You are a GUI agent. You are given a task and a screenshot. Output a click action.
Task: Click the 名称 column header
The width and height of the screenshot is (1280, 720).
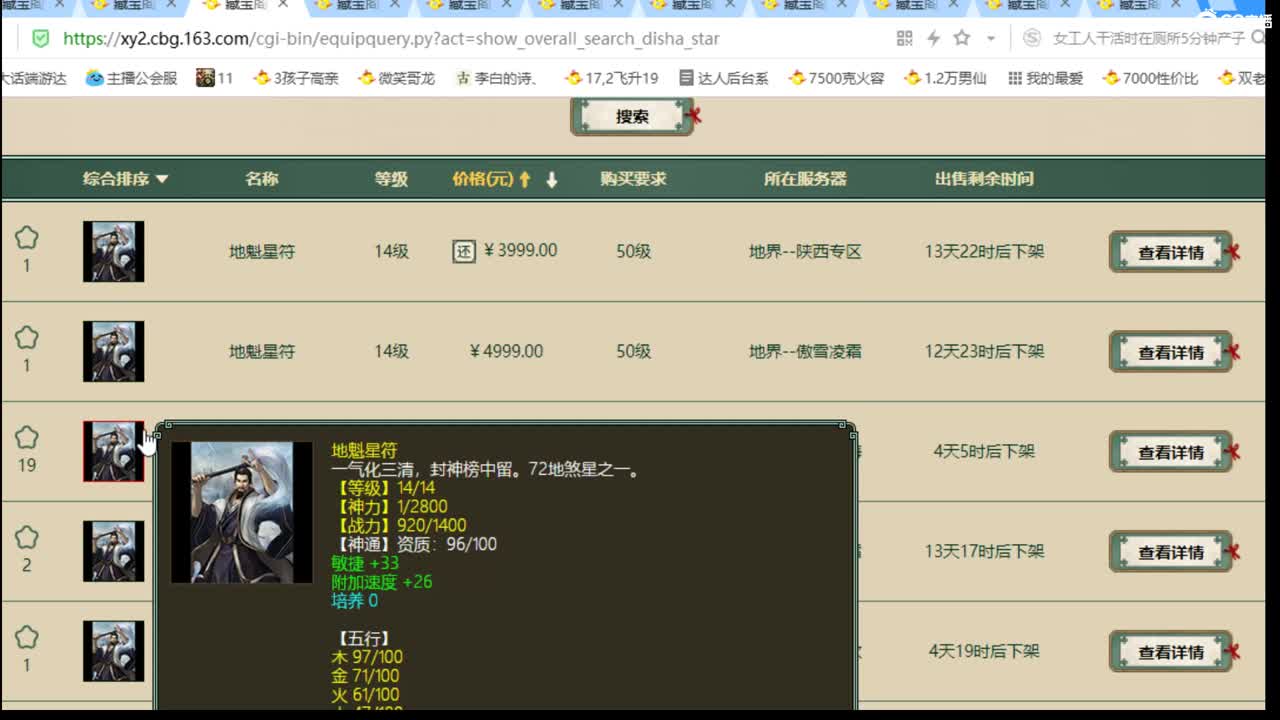tap(262, 179)
